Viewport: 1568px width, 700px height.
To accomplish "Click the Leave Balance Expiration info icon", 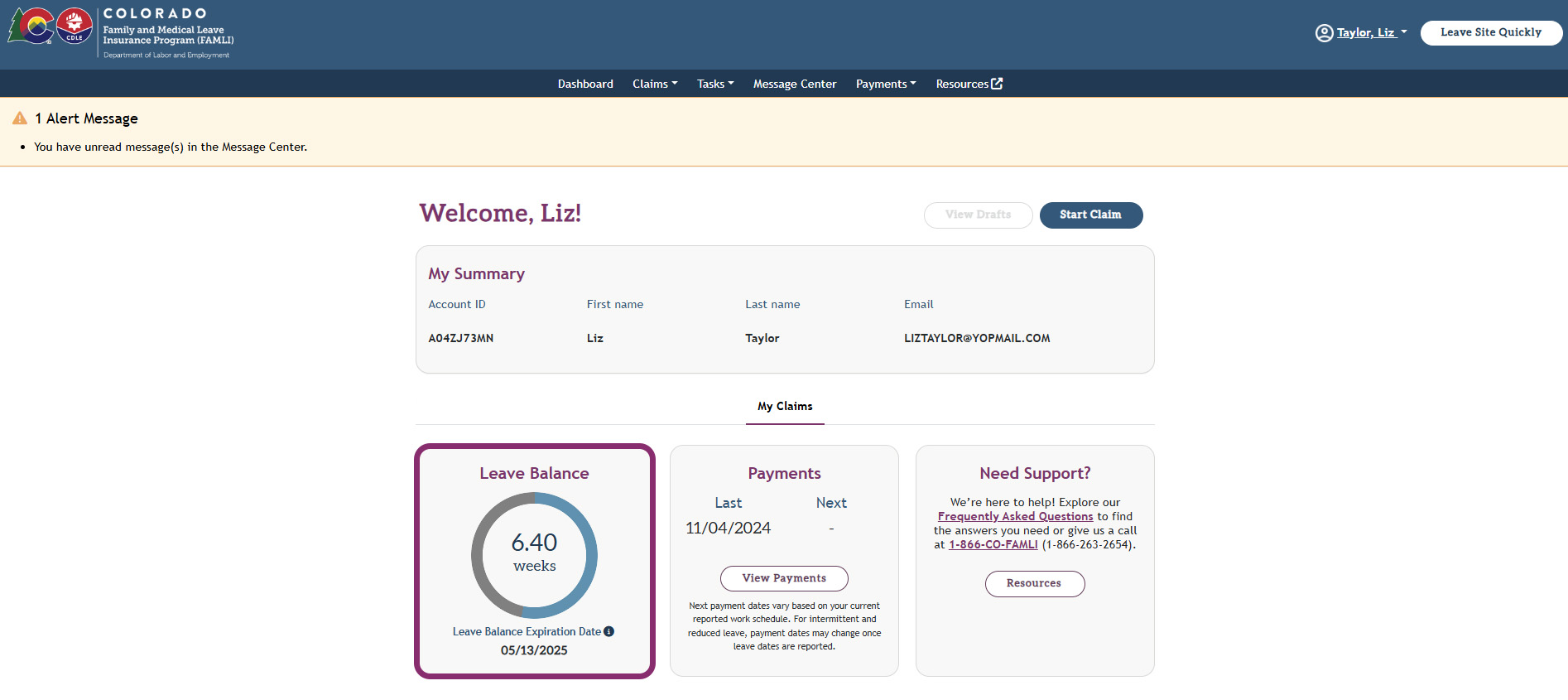I will tap(609, 631).
